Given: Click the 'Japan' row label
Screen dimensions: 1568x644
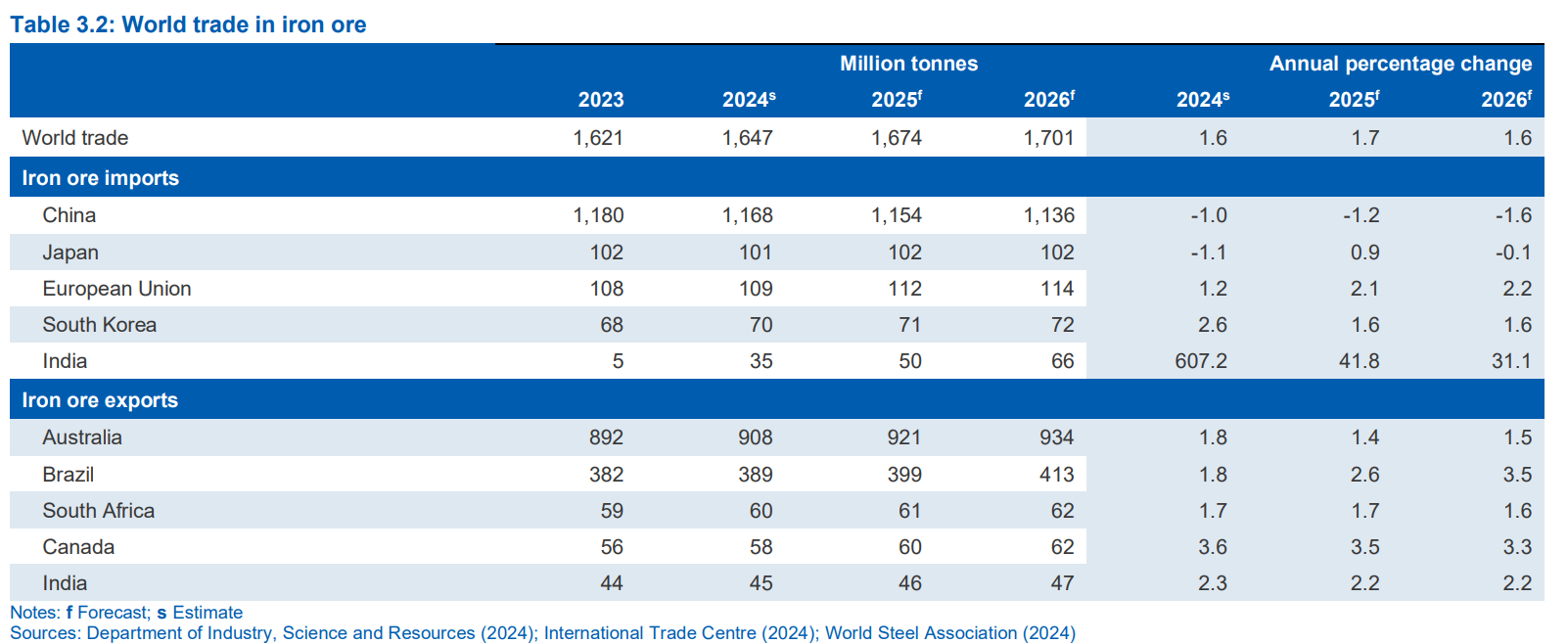Looking at the screenshot, I should [x=70, y=253].
